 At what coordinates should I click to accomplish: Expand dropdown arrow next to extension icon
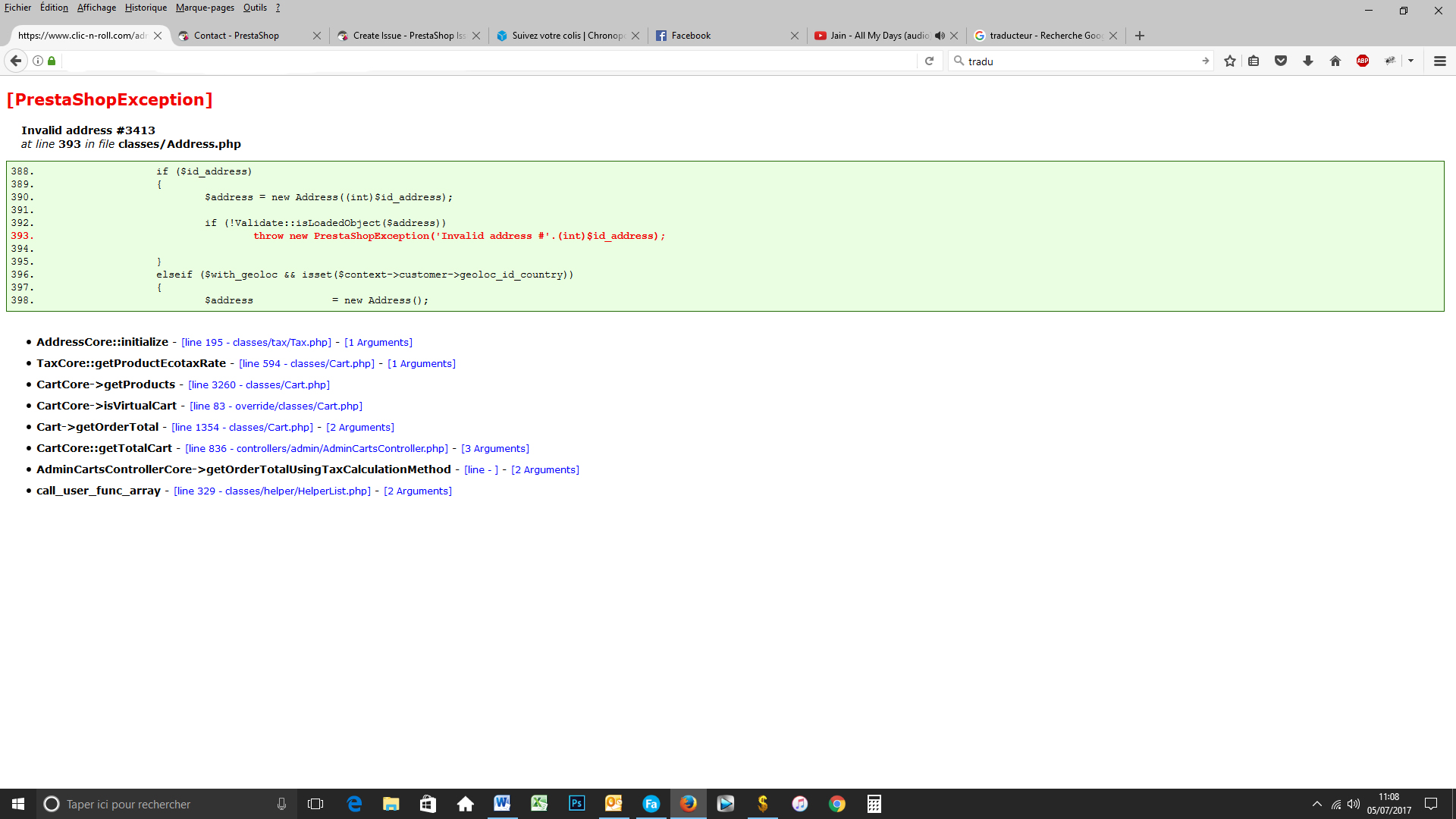coord(1410,61)
